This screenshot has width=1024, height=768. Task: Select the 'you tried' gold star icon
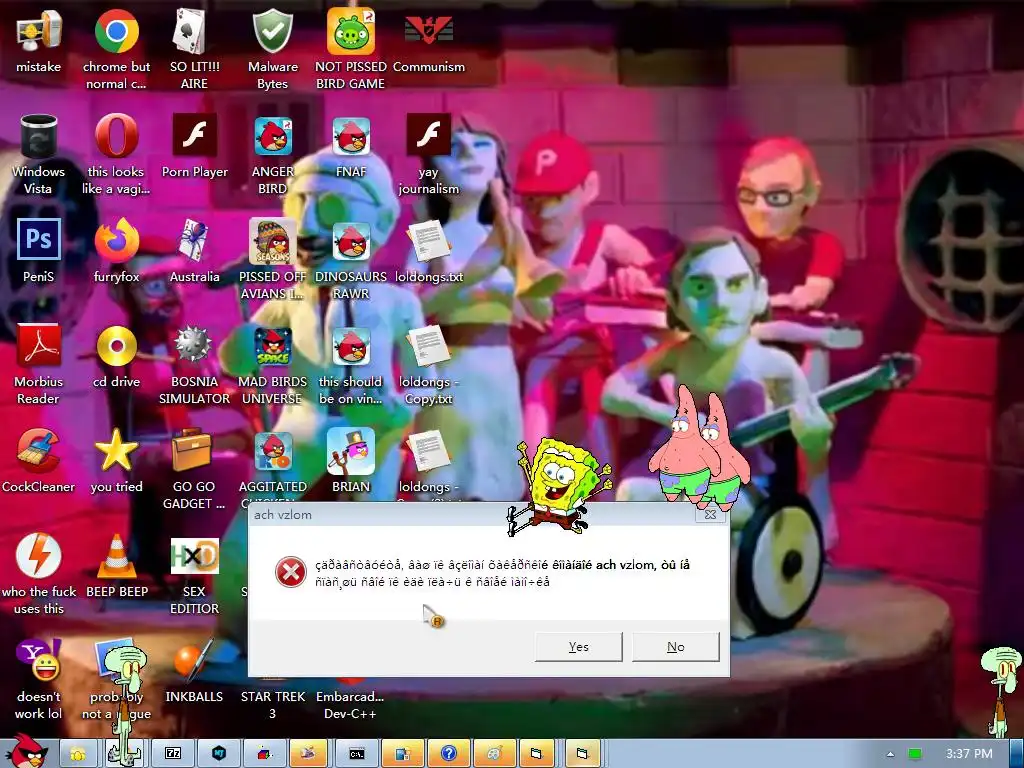click(116, 451)
